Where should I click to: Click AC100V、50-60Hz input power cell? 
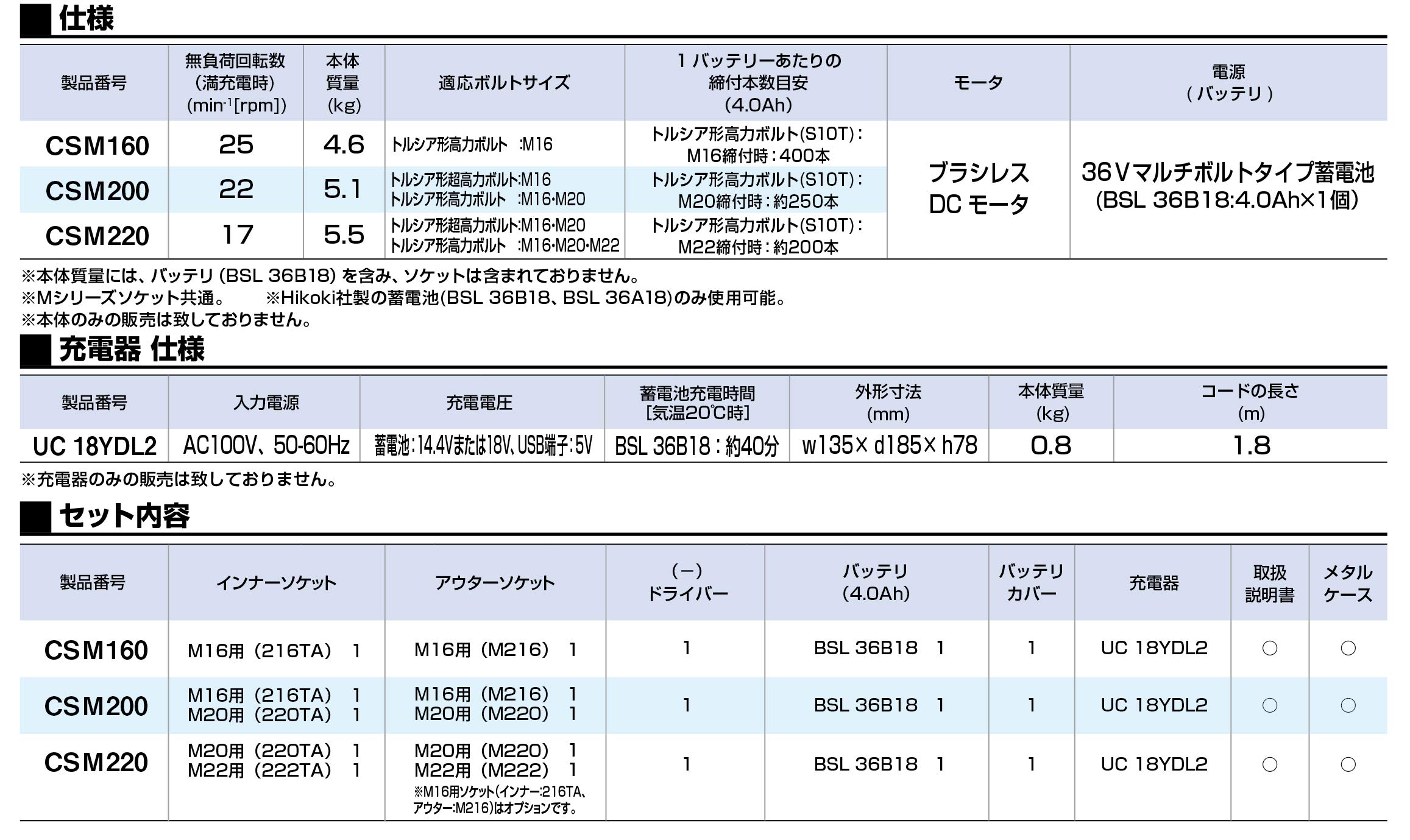[266, 445]
